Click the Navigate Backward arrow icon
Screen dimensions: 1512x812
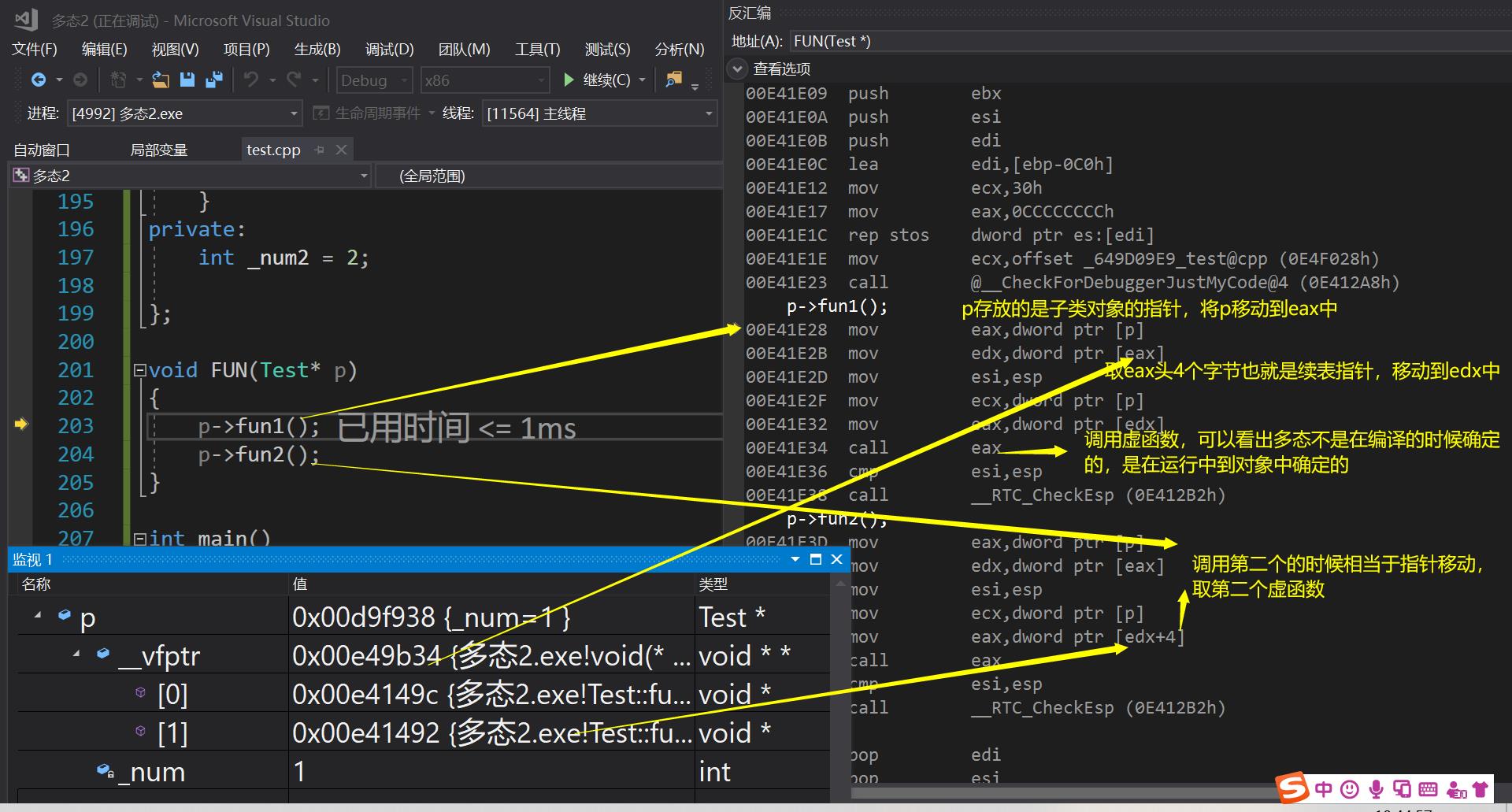[x=39, y=80]
